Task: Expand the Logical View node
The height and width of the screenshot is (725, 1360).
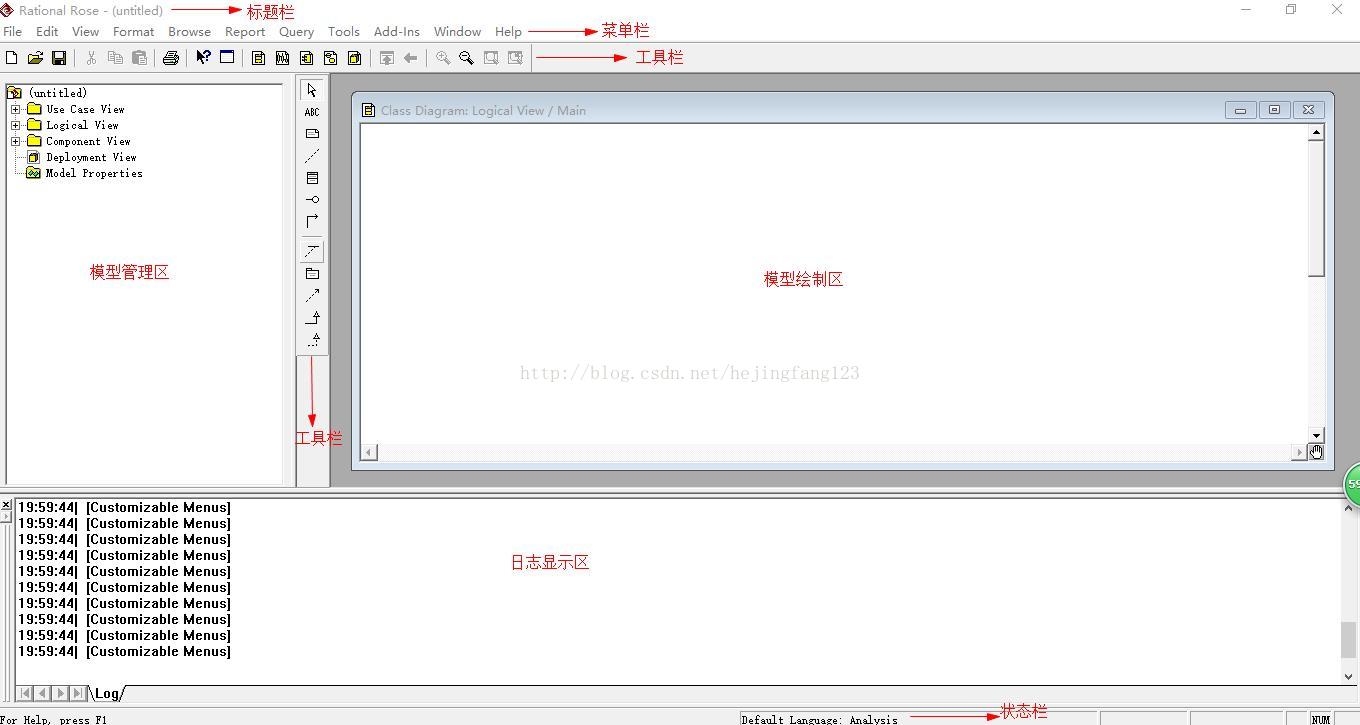Action: tap(16, 125)
